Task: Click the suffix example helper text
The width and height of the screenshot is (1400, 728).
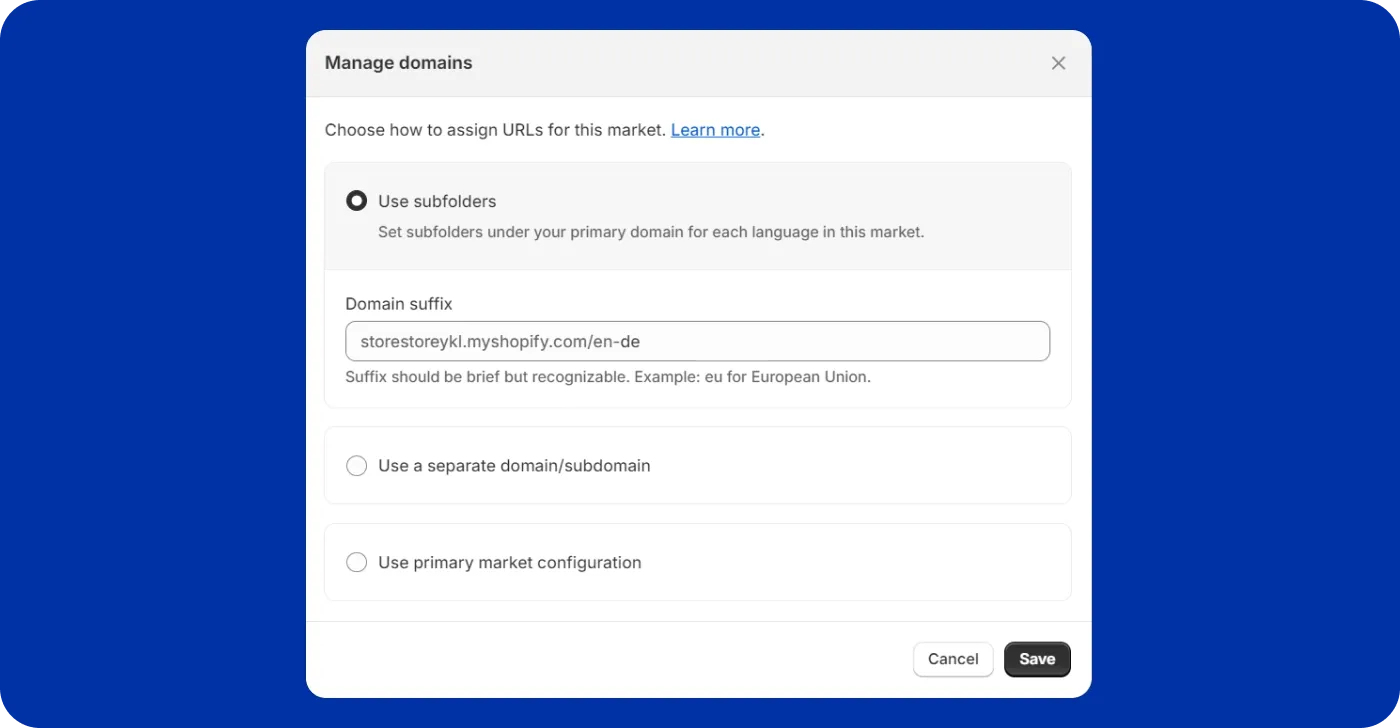Action: (x=608, y=377)
